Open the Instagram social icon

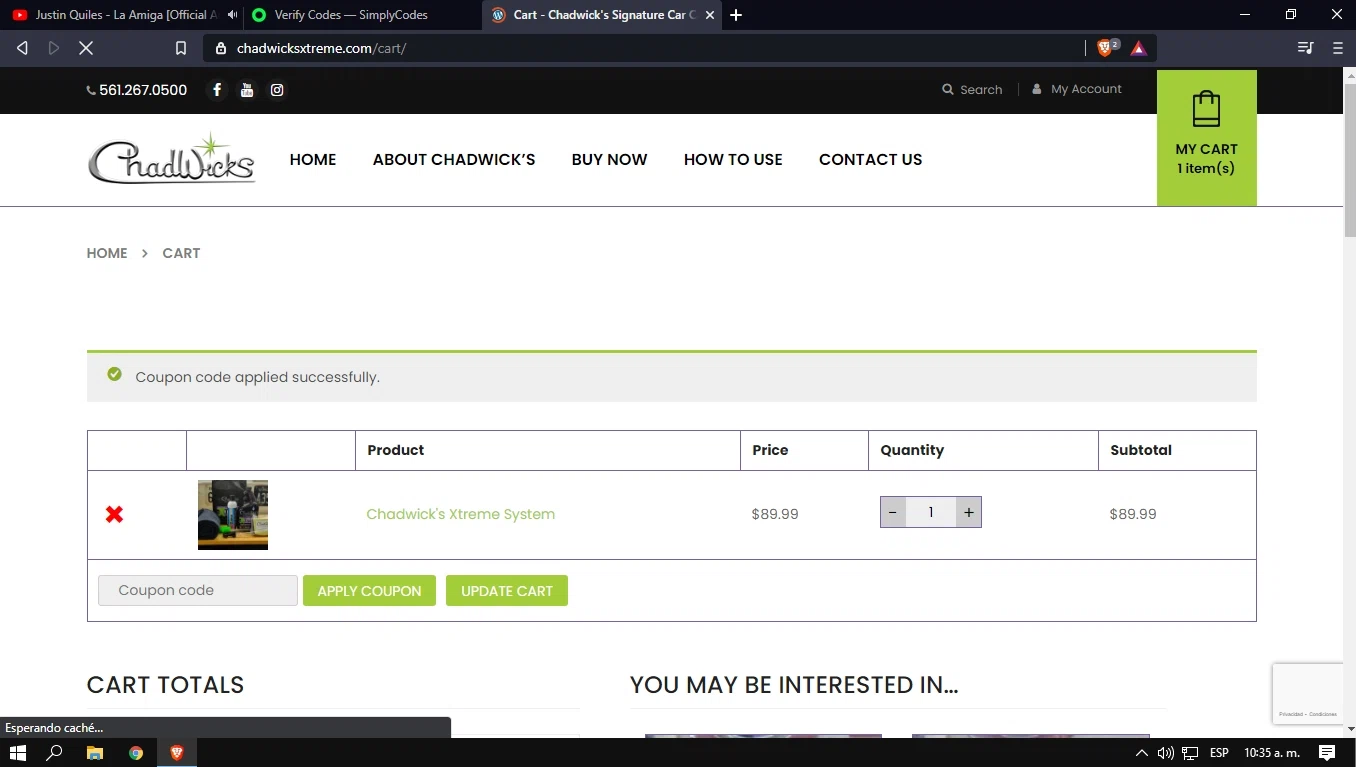(277, 90)
